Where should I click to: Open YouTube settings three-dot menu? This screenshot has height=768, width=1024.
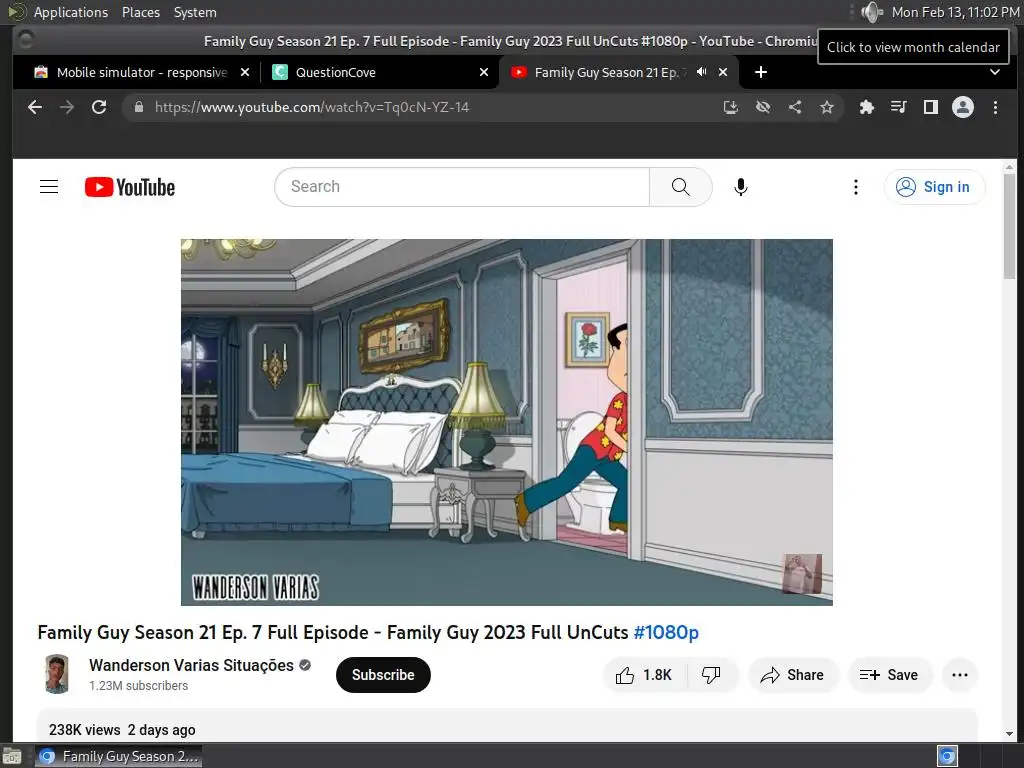[x=856, y=187]
